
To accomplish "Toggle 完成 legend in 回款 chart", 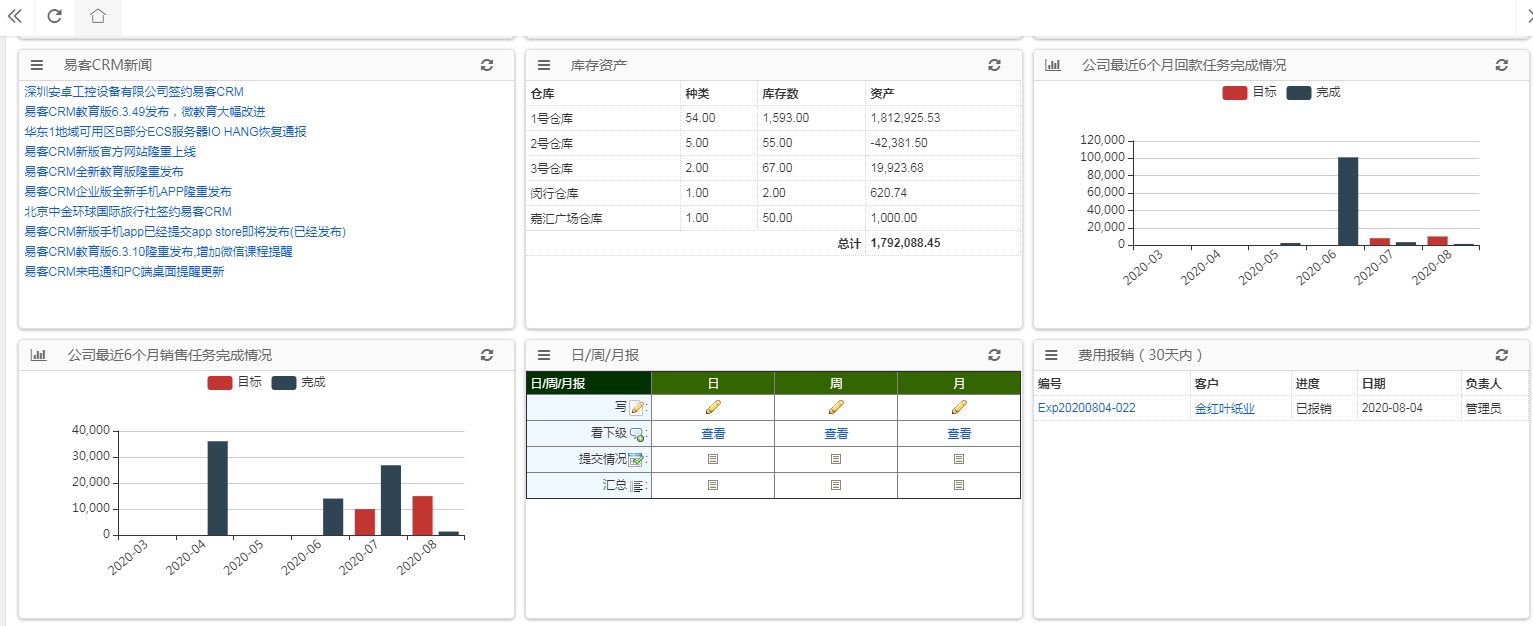I will coord(1313,92).
